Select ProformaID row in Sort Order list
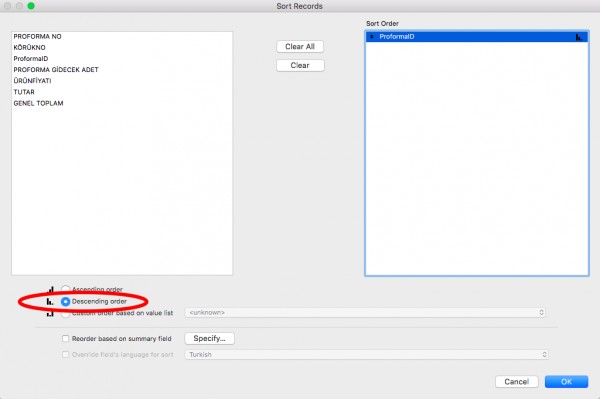The height and width of the screenshot is (399, 600). 476,37
